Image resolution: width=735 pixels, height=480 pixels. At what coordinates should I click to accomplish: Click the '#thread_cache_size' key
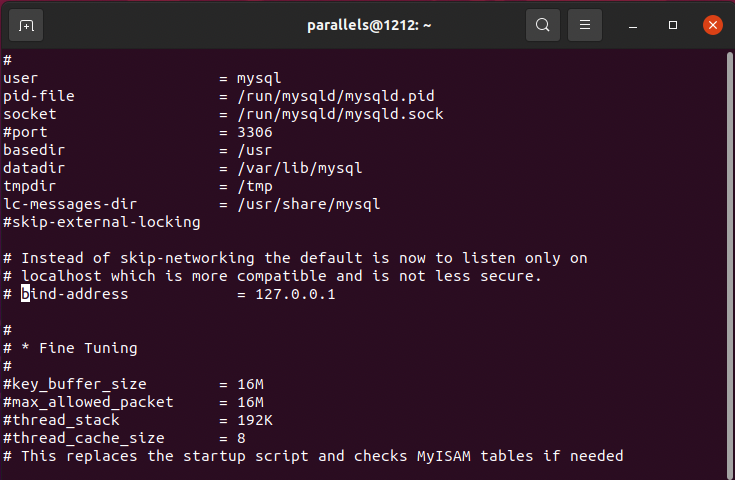[83, 438]
